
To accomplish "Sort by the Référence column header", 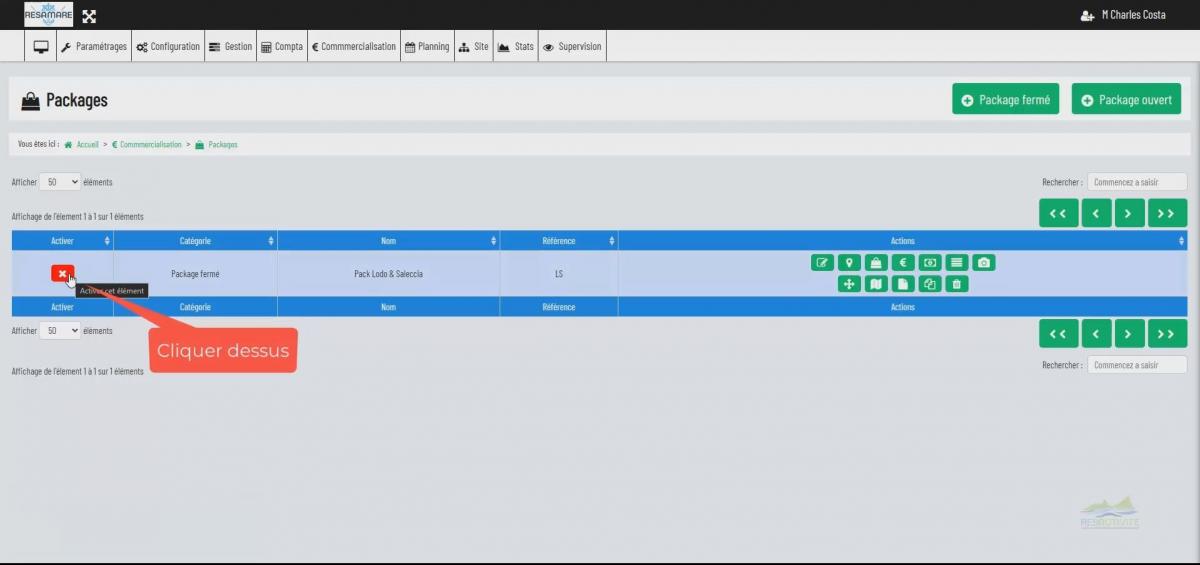I will pos(558,241).
